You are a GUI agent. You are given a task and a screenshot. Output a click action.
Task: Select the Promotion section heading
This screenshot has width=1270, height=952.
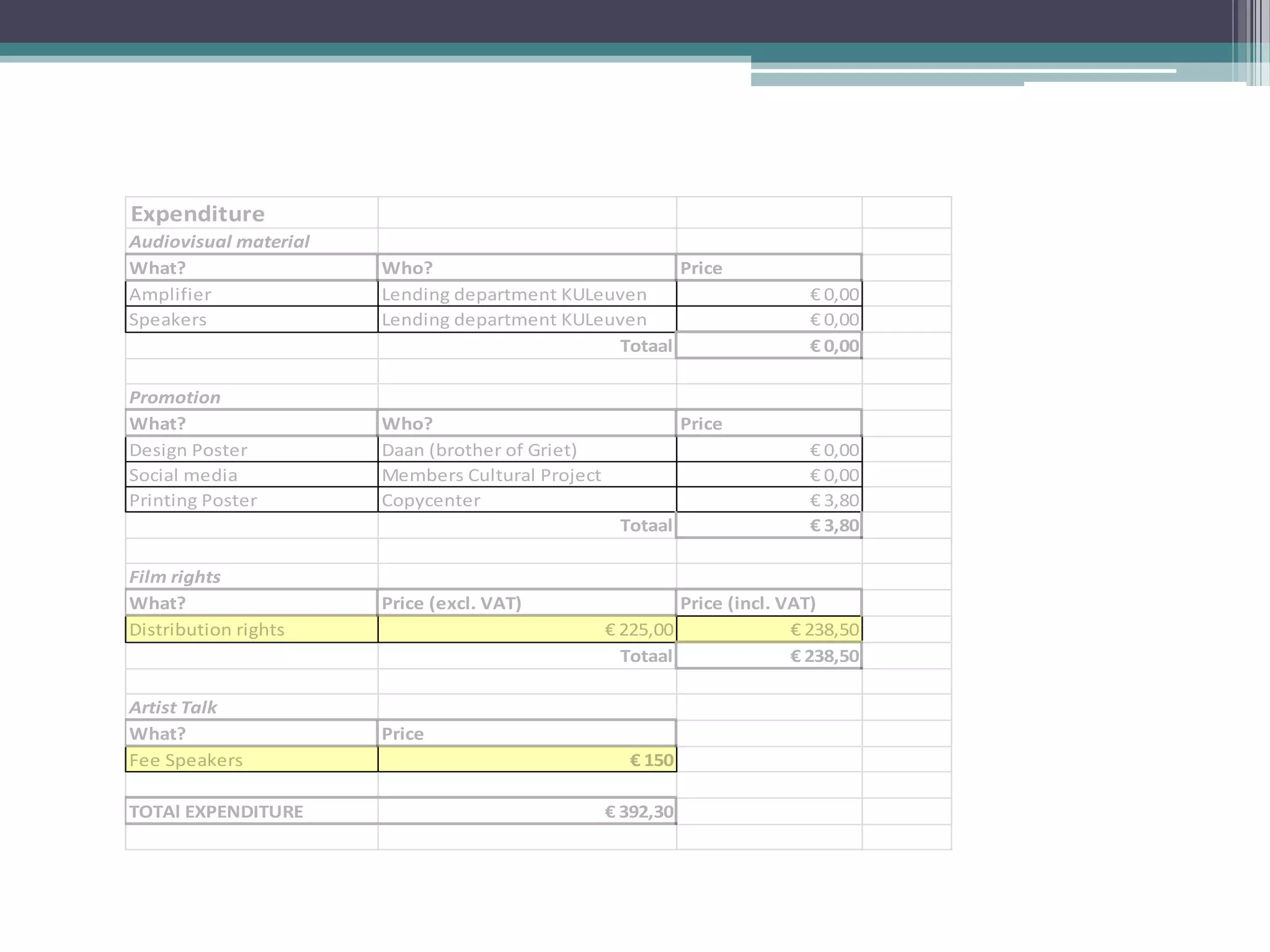tap(175, 397)
